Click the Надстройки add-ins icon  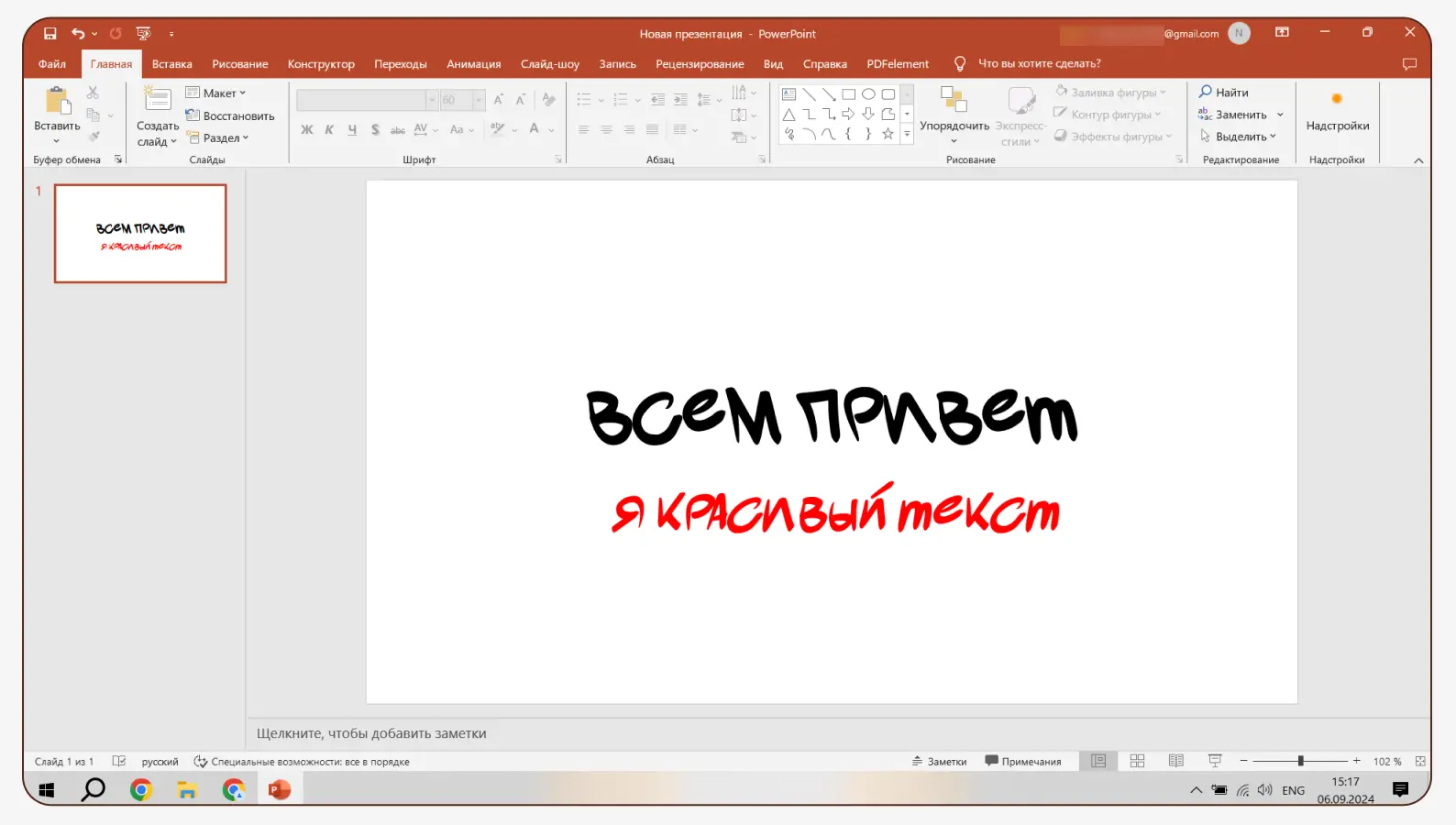click(x=1337, y=99)
